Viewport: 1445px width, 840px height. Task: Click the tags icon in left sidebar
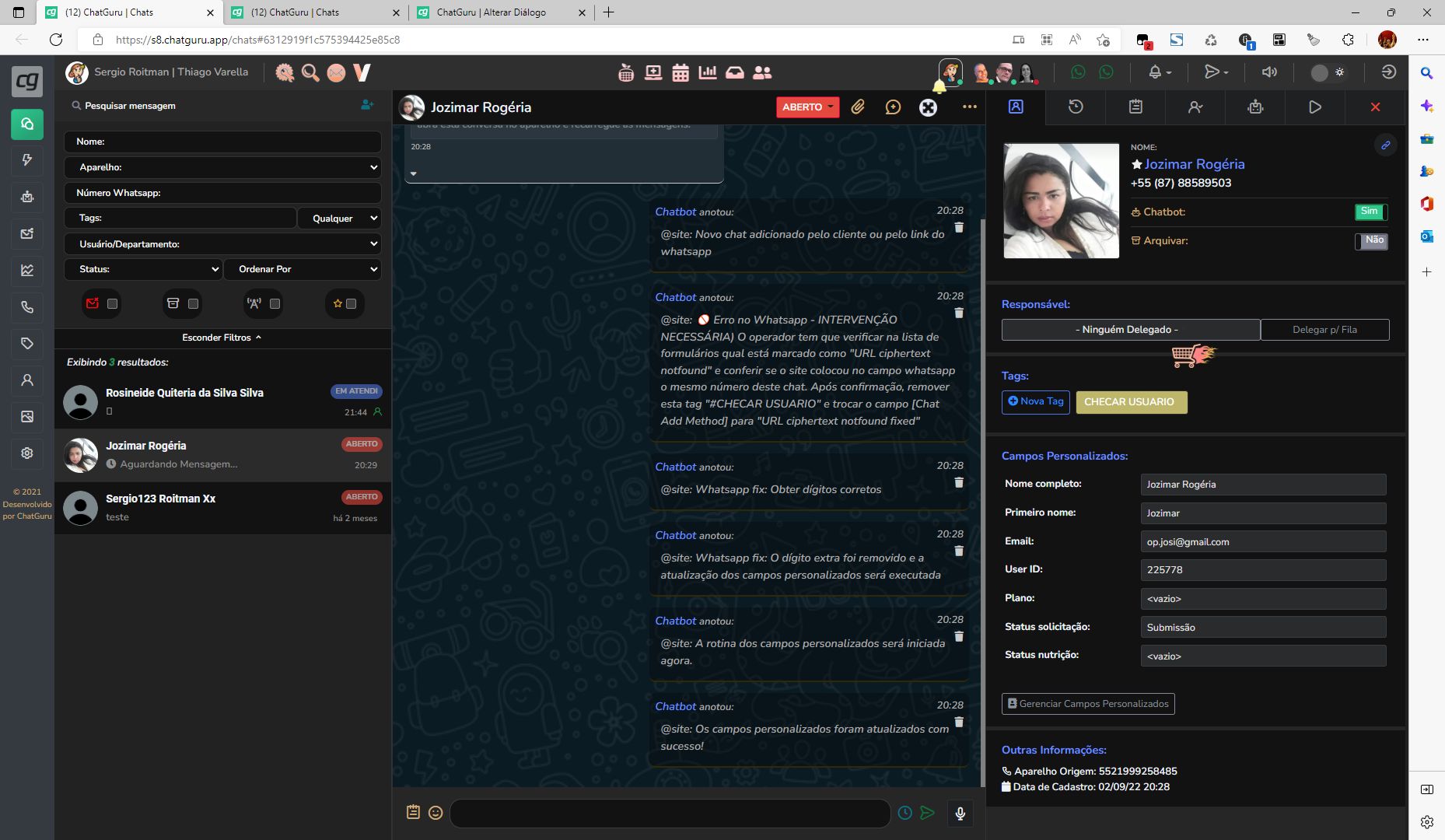click(x=27, y=343)
